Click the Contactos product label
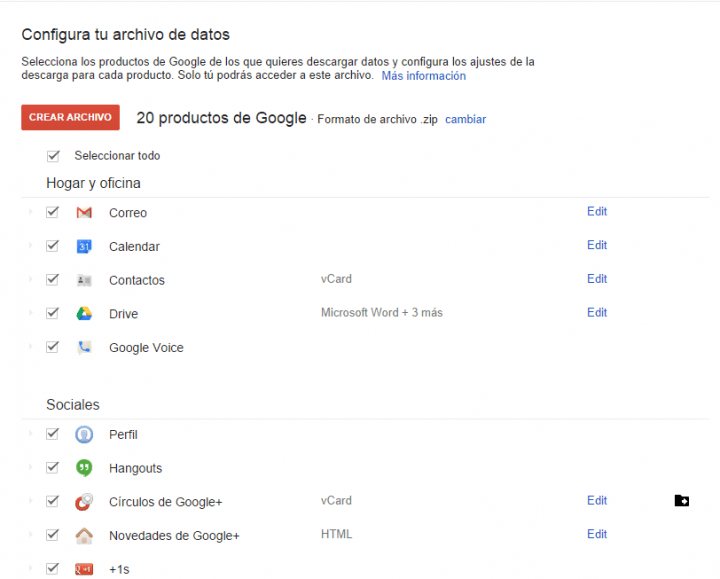This screenshot has height=579, width=720. pos(137,280)
